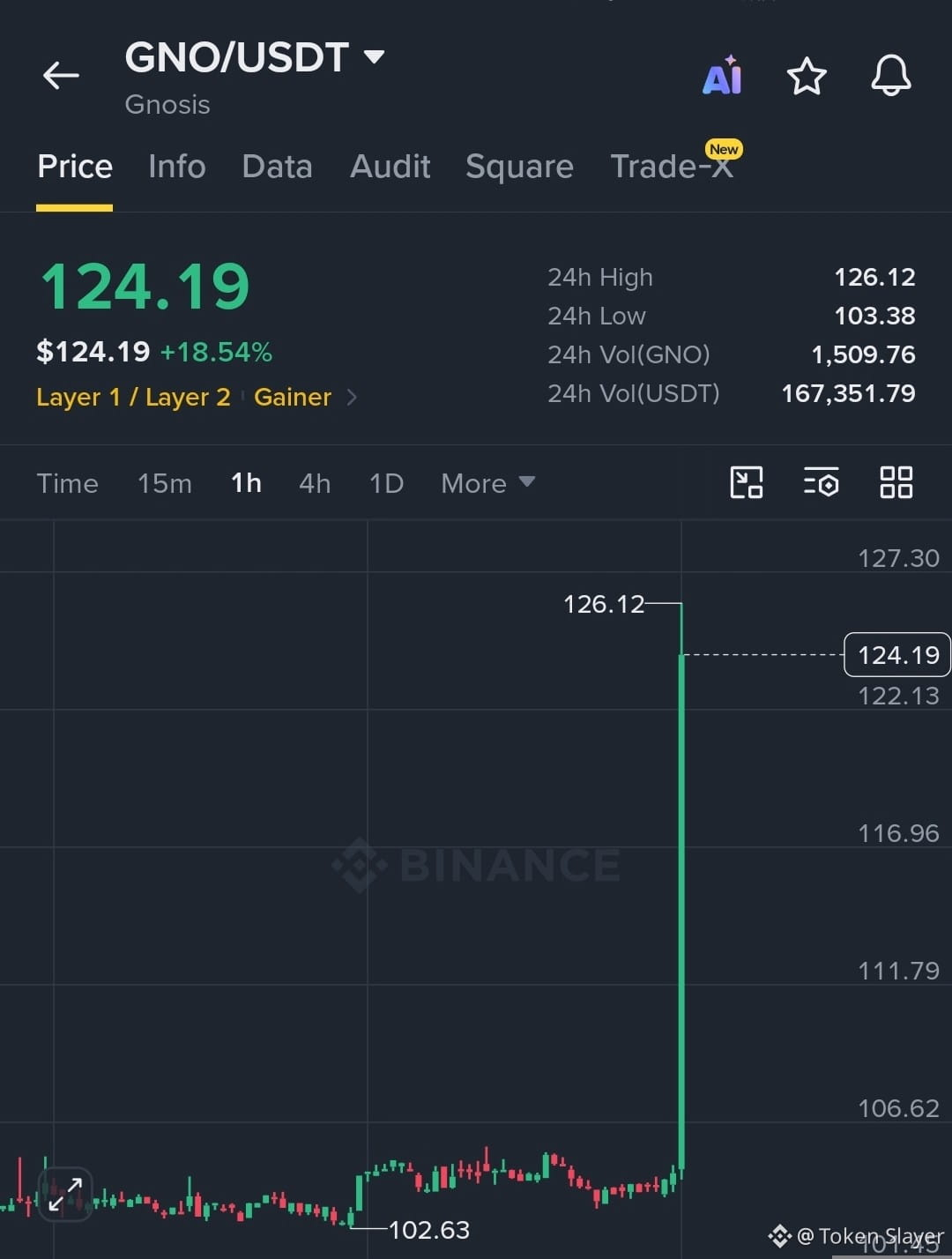
Task: Expand category tags chevron next to Gainer
Action: (x=352, y=398)
